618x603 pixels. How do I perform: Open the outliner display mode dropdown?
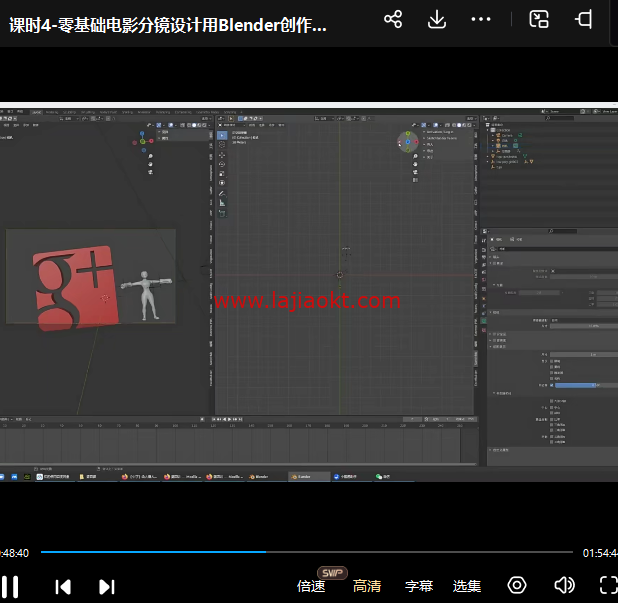pos(496,118)
